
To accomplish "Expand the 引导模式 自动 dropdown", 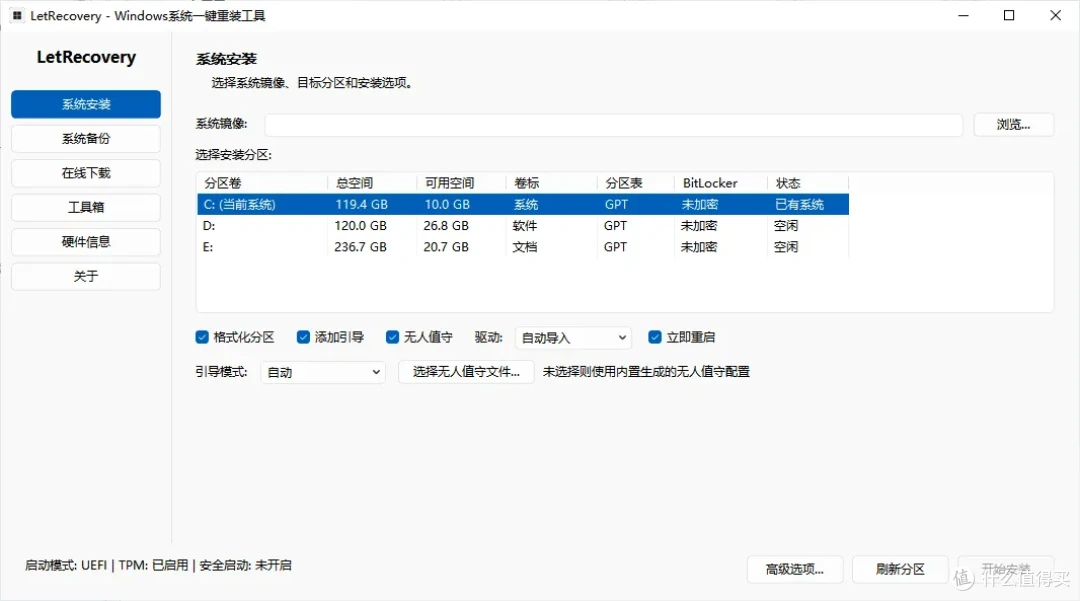I will [322, 372].
